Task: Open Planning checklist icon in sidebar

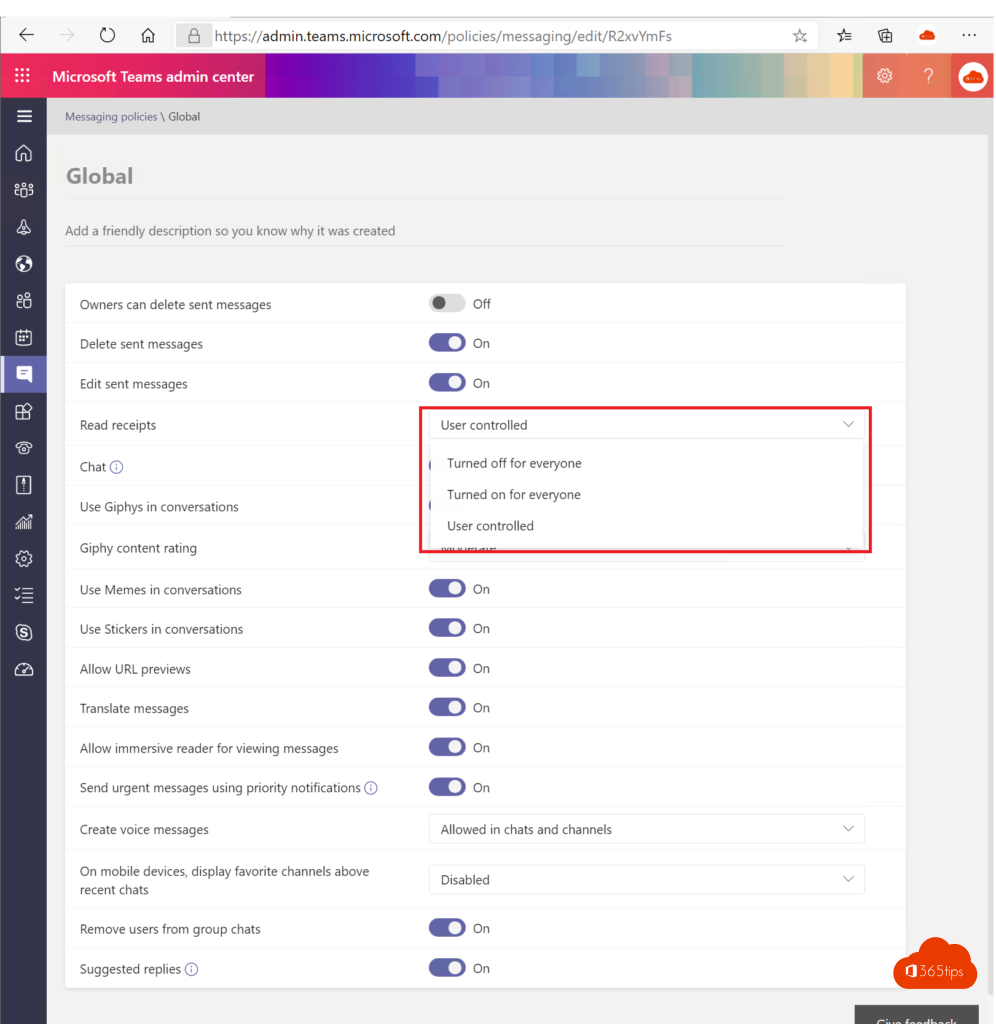Action: click(x=24, y=596)
